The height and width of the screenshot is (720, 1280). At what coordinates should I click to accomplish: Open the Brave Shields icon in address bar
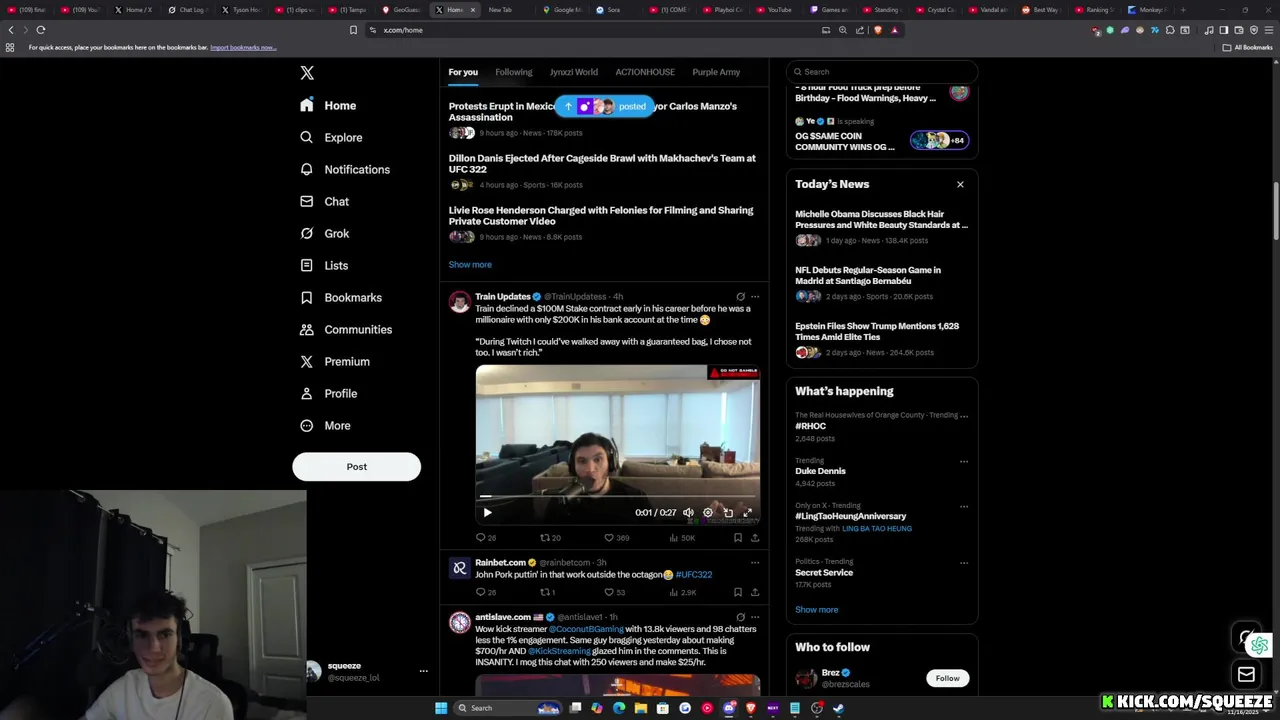(x=878, y=30)
